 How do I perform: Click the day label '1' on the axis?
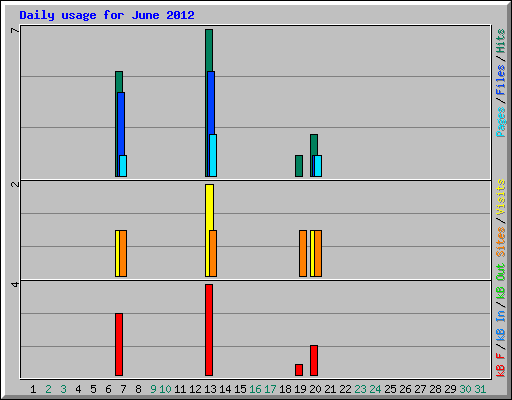pos(33,389)
